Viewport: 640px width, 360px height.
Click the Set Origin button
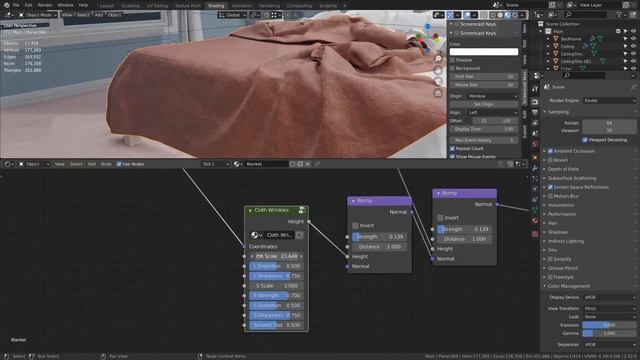[484, 104]
